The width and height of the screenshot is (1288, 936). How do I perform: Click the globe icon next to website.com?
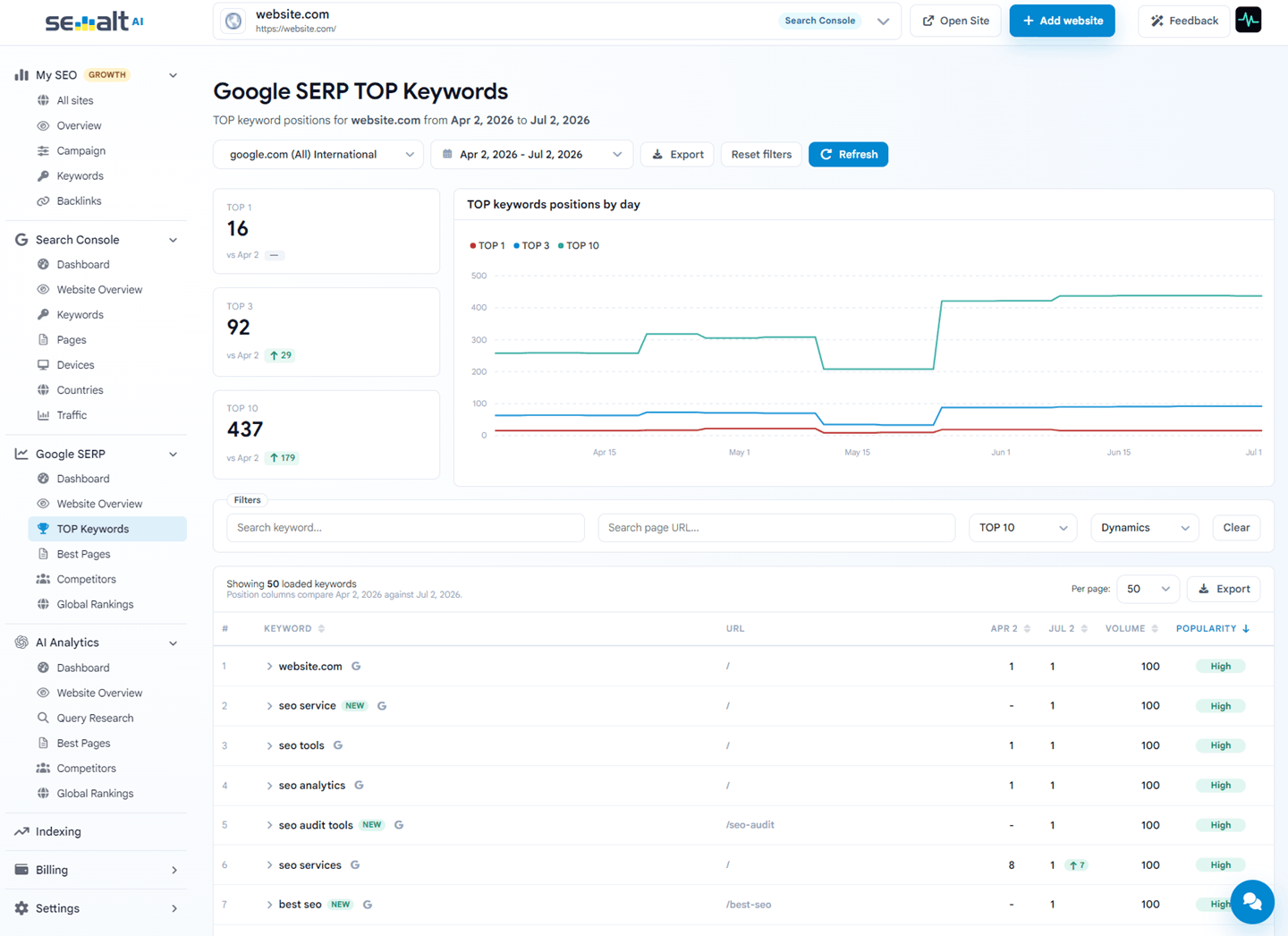233,21
